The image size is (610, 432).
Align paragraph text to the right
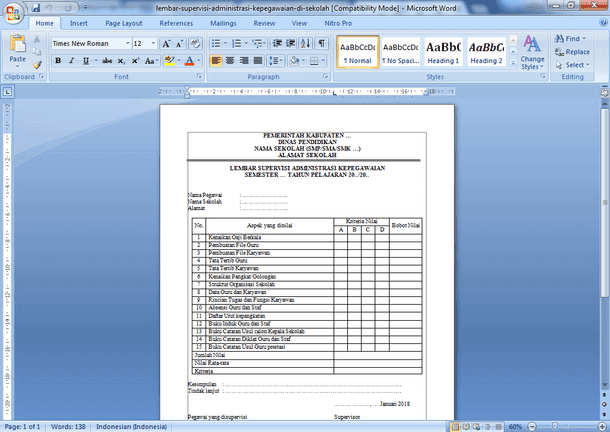click(244, 61)
